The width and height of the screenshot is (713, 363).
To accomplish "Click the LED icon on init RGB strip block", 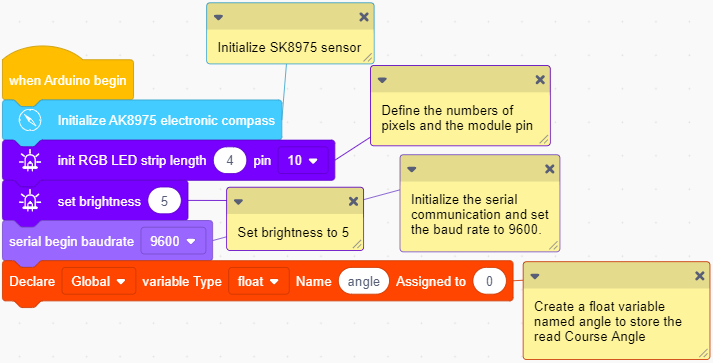I will pos(30,161).
